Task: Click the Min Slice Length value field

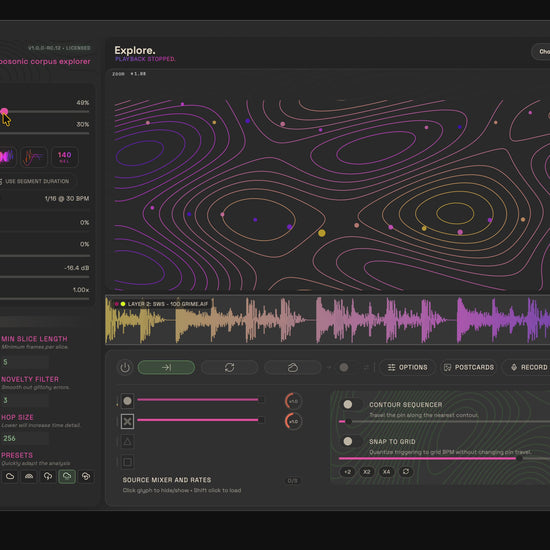Action: (24, 362)
